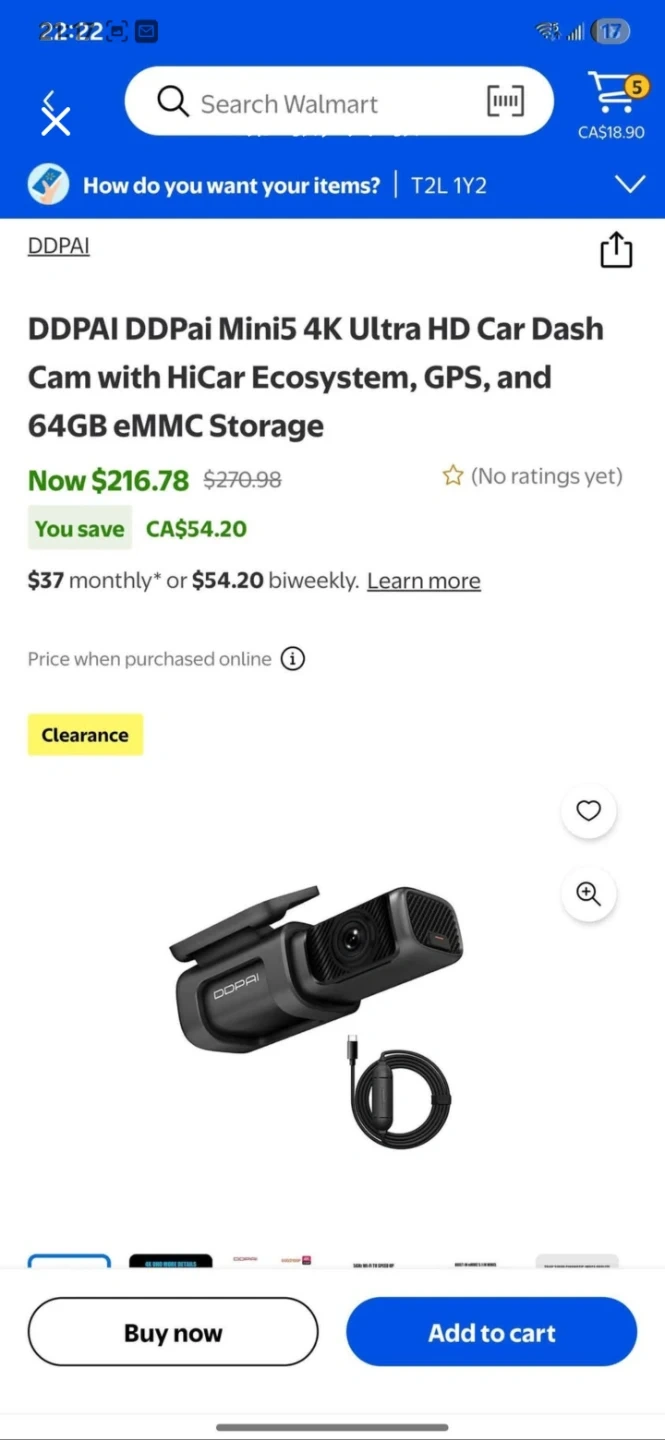Open the price info tooltip
This screenshot has height=1440, width=665.
point(293,659)
